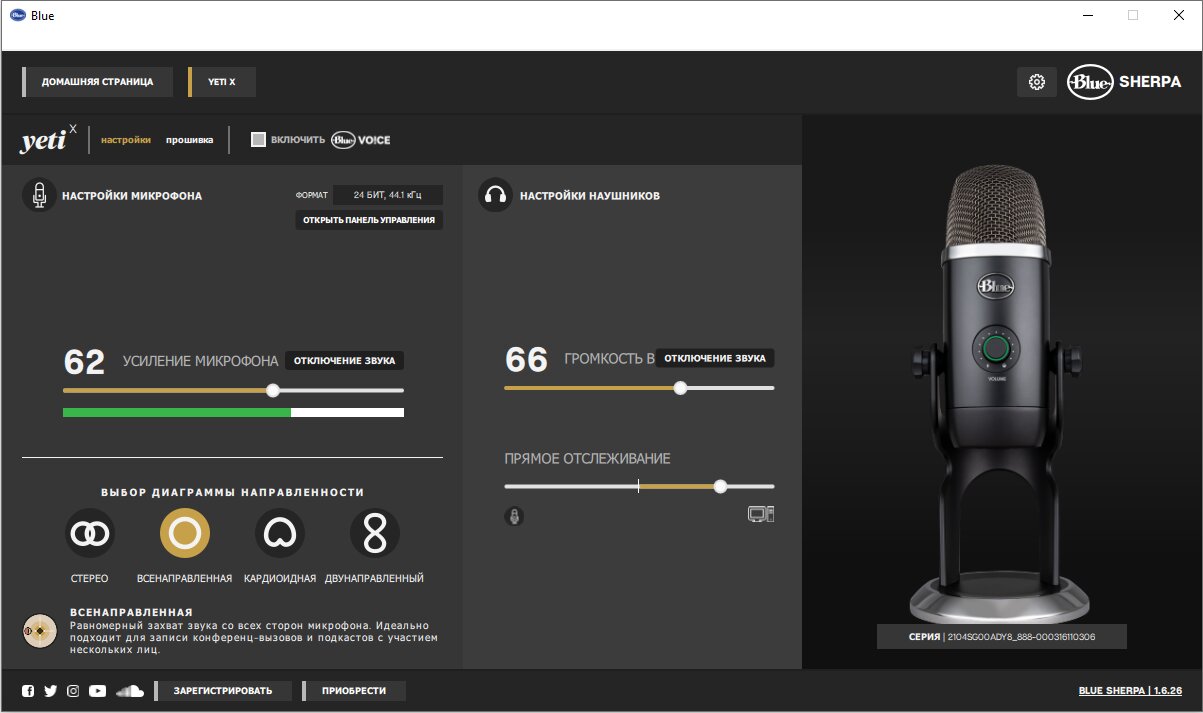Pick the Bidirectional figure-eight pattern icon
Viewport: 1203px width, 713px height.
coord(375,534)
